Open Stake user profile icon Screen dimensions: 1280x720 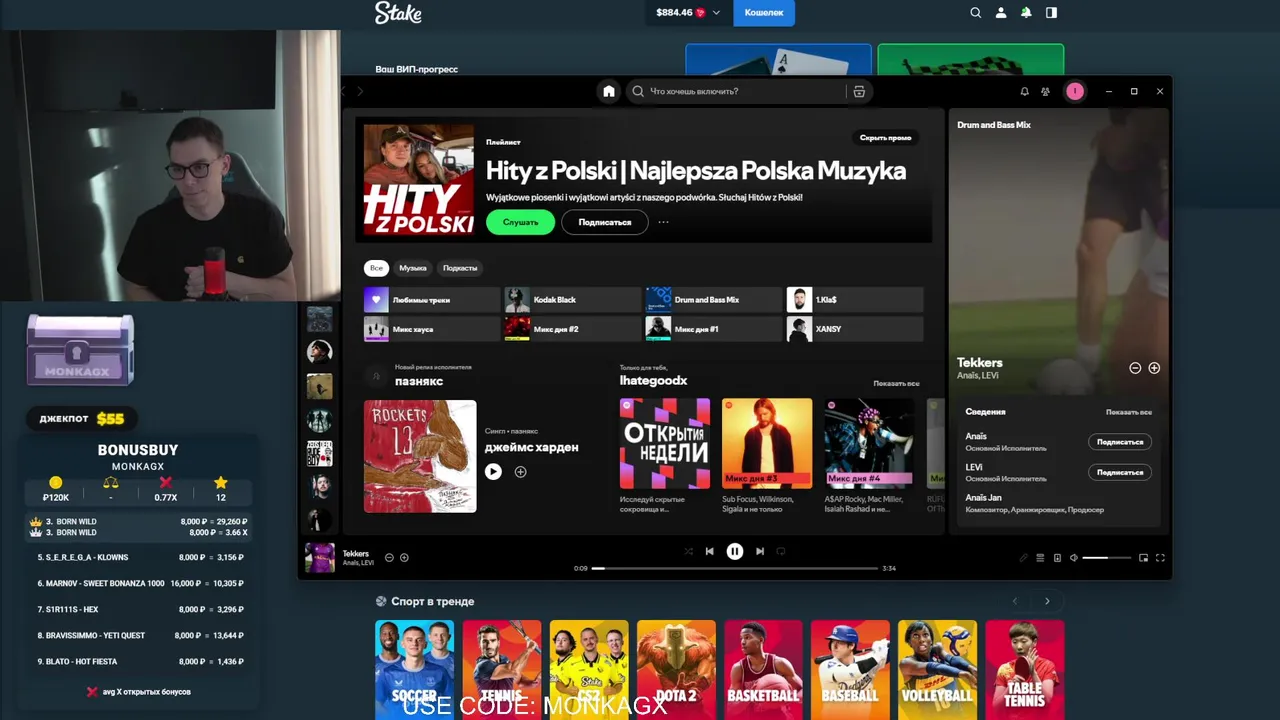tap(1001, 13)
